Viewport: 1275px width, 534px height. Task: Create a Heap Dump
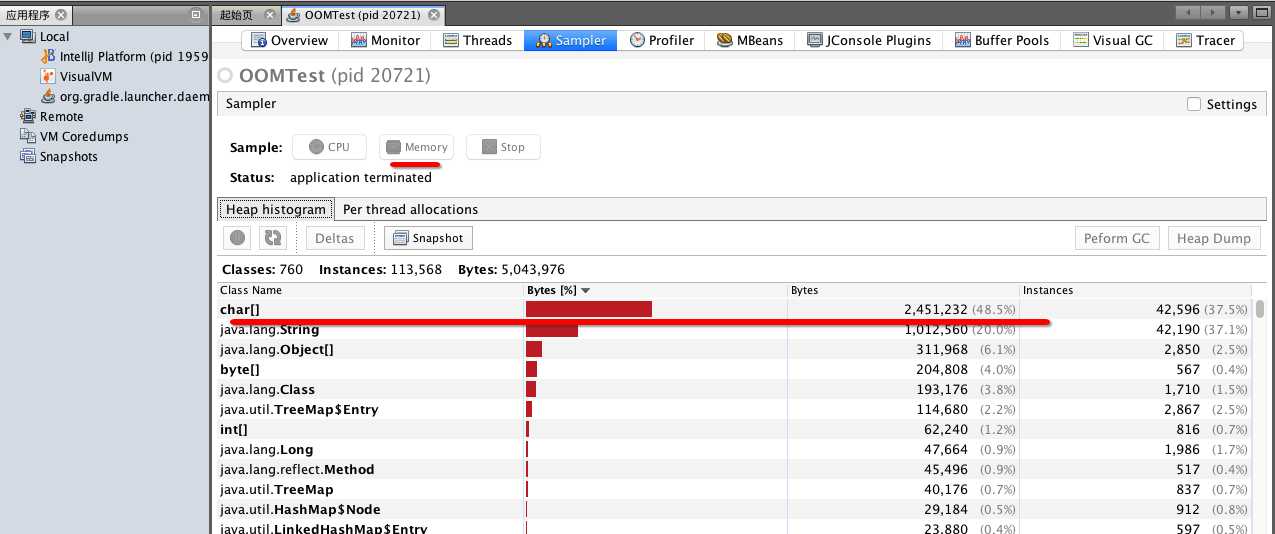(x=1213, y=238)
